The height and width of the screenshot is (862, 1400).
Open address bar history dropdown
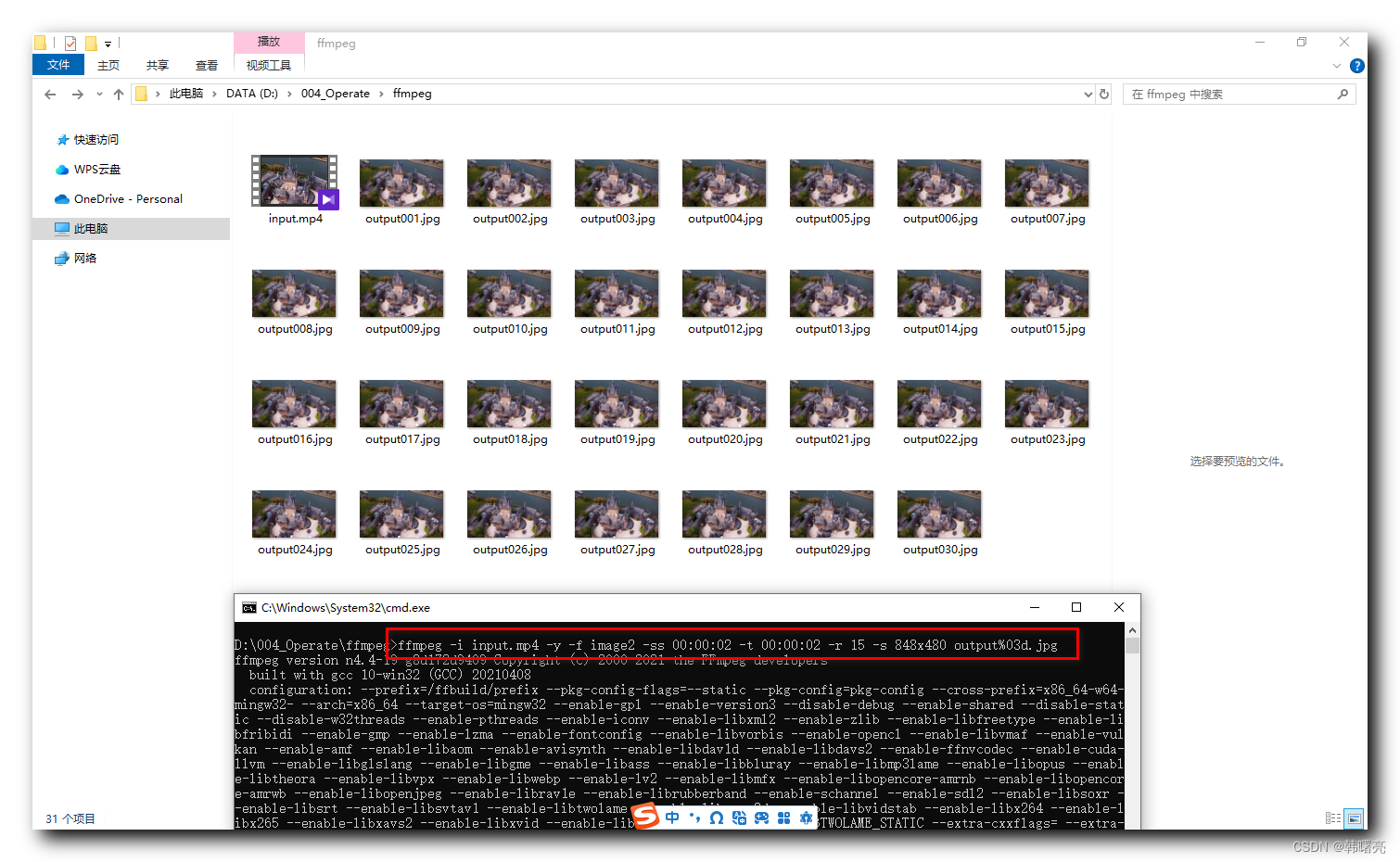coord(1088,94)
